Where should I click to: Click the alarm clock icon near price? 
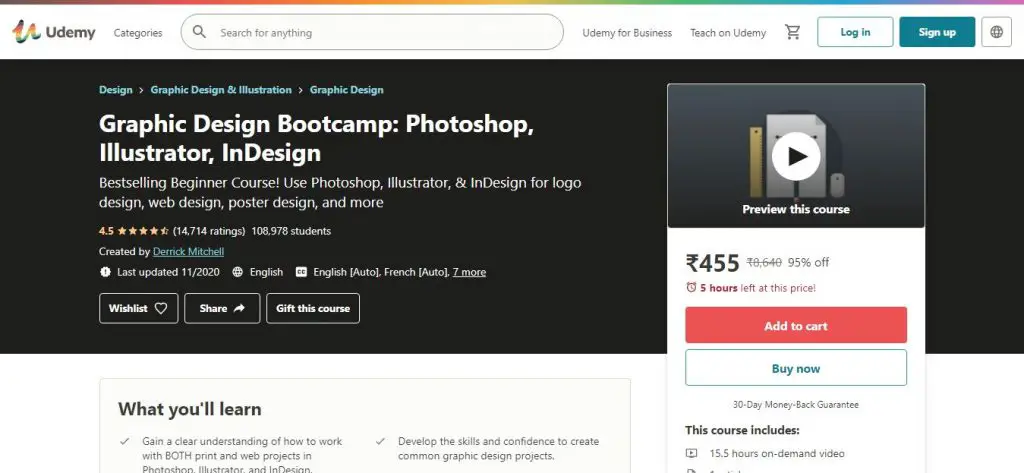(x=691, y=288)
